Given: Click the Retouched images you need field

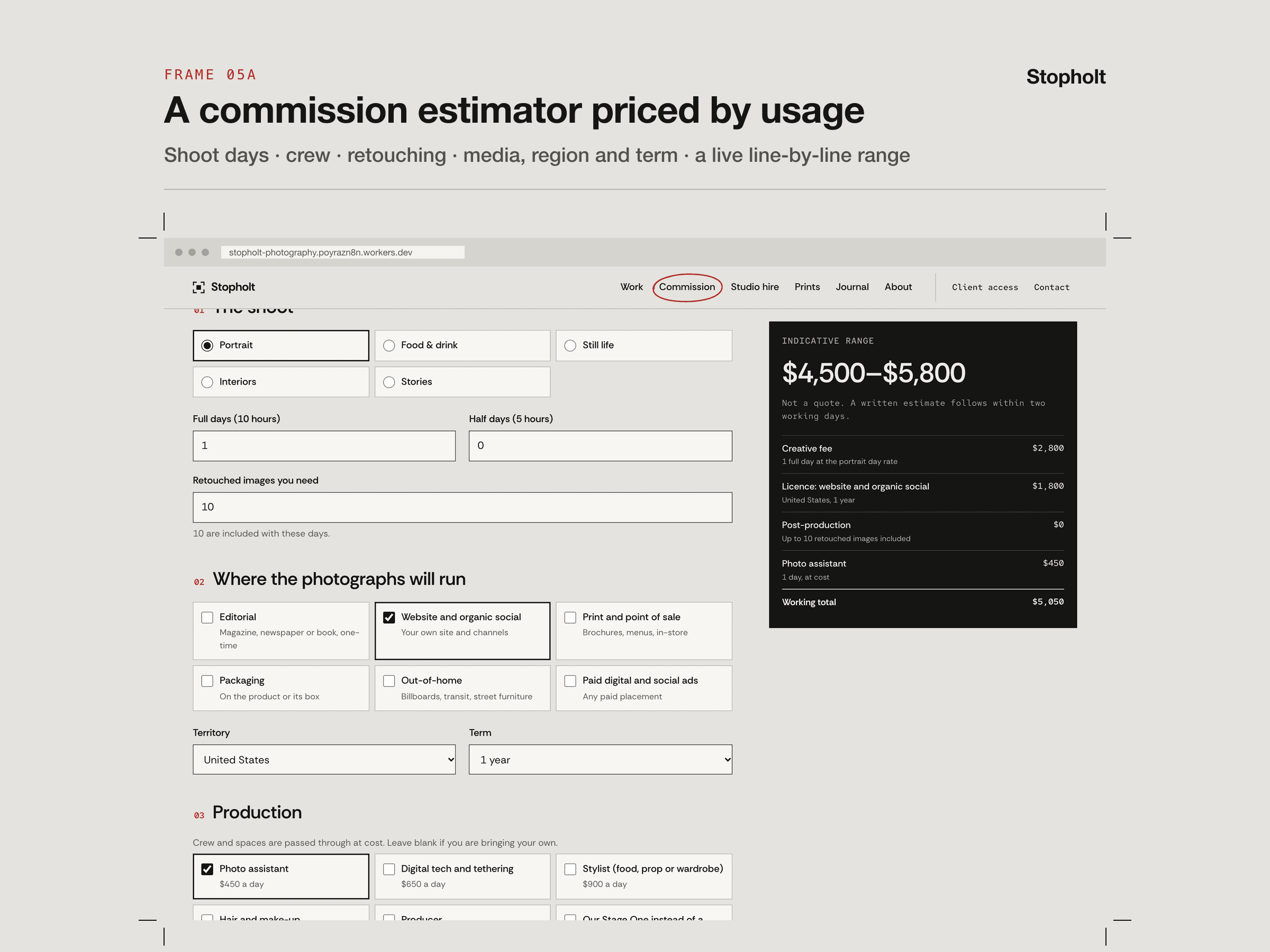Looking at the screenshot, I should click(462, 507).
